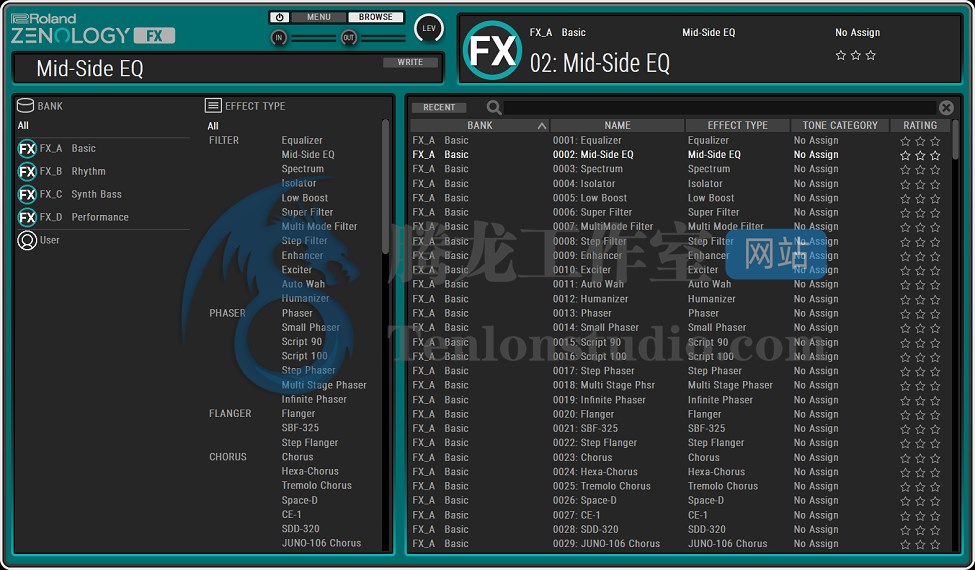Viewport: 975px width, 570px height.
Task: Select preset 0028: SDD-320
Action: click(586, 530)
